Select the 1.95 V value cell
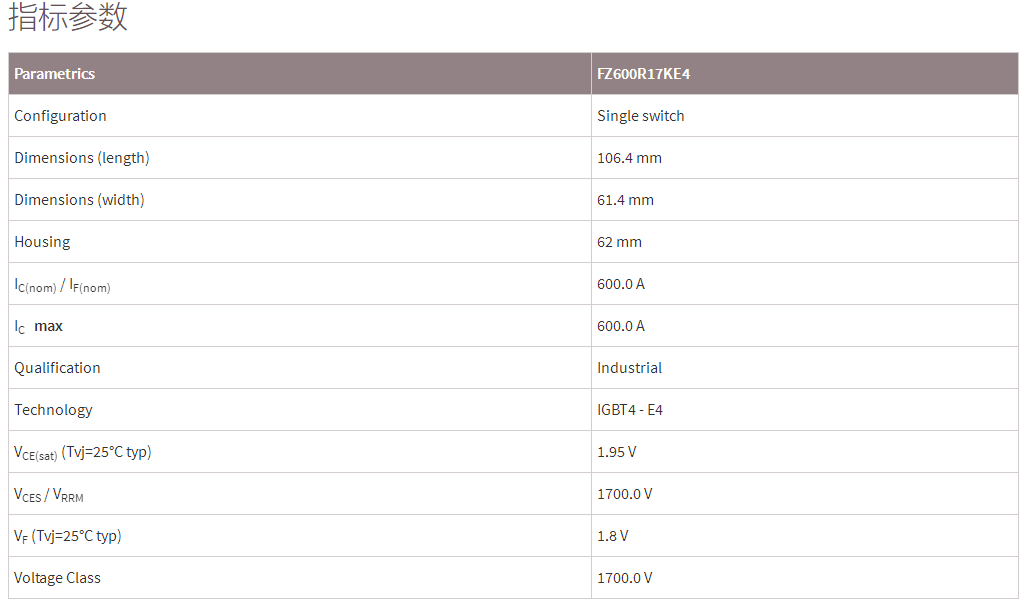1022x603 pixels. [x=616, y=452]
